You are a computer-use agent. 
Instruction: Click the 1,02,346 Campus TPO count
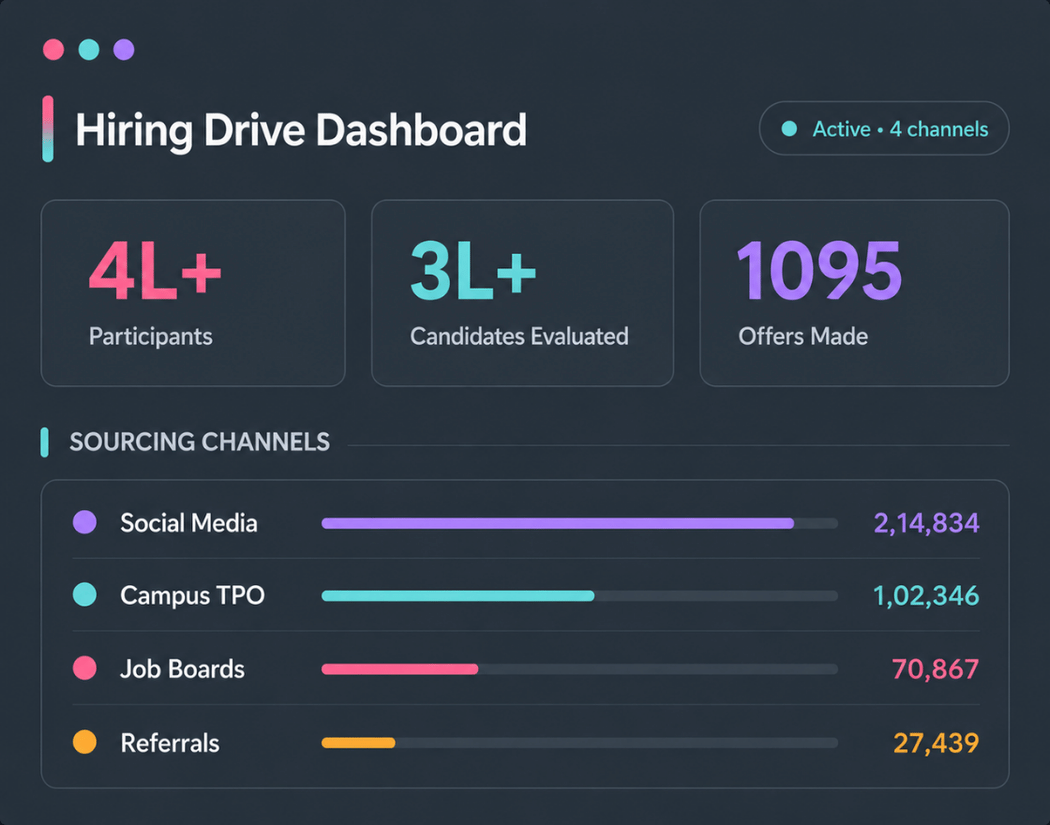click(x=926, y=595)
